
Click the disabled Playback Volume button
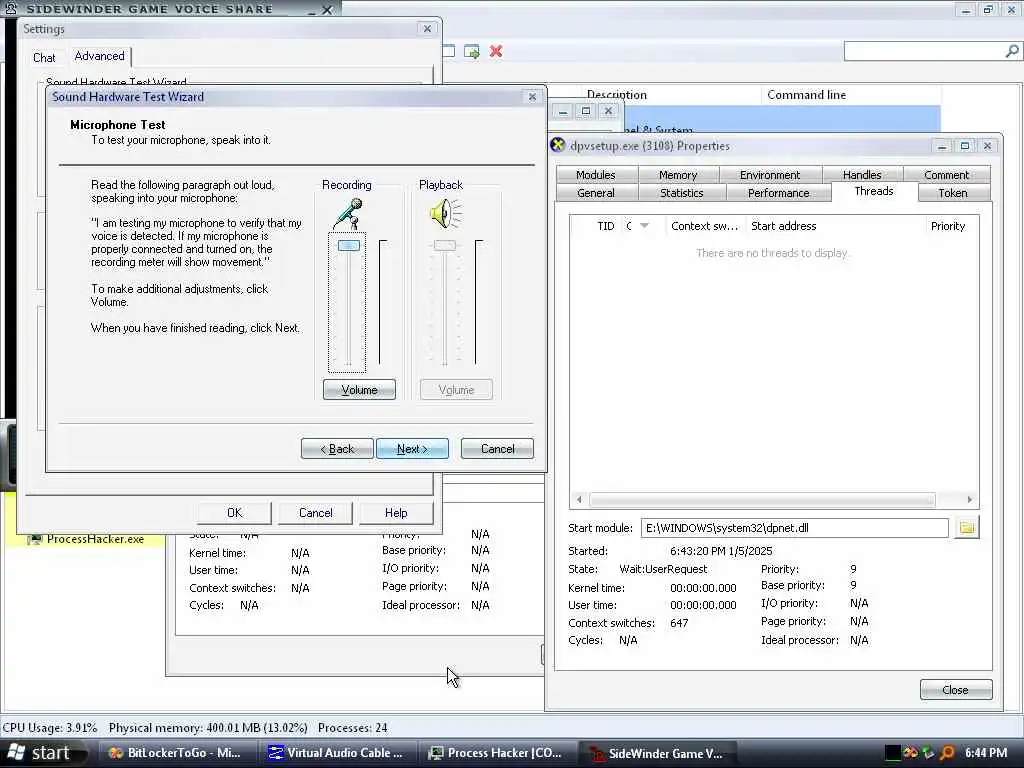(x=456, y=390)
